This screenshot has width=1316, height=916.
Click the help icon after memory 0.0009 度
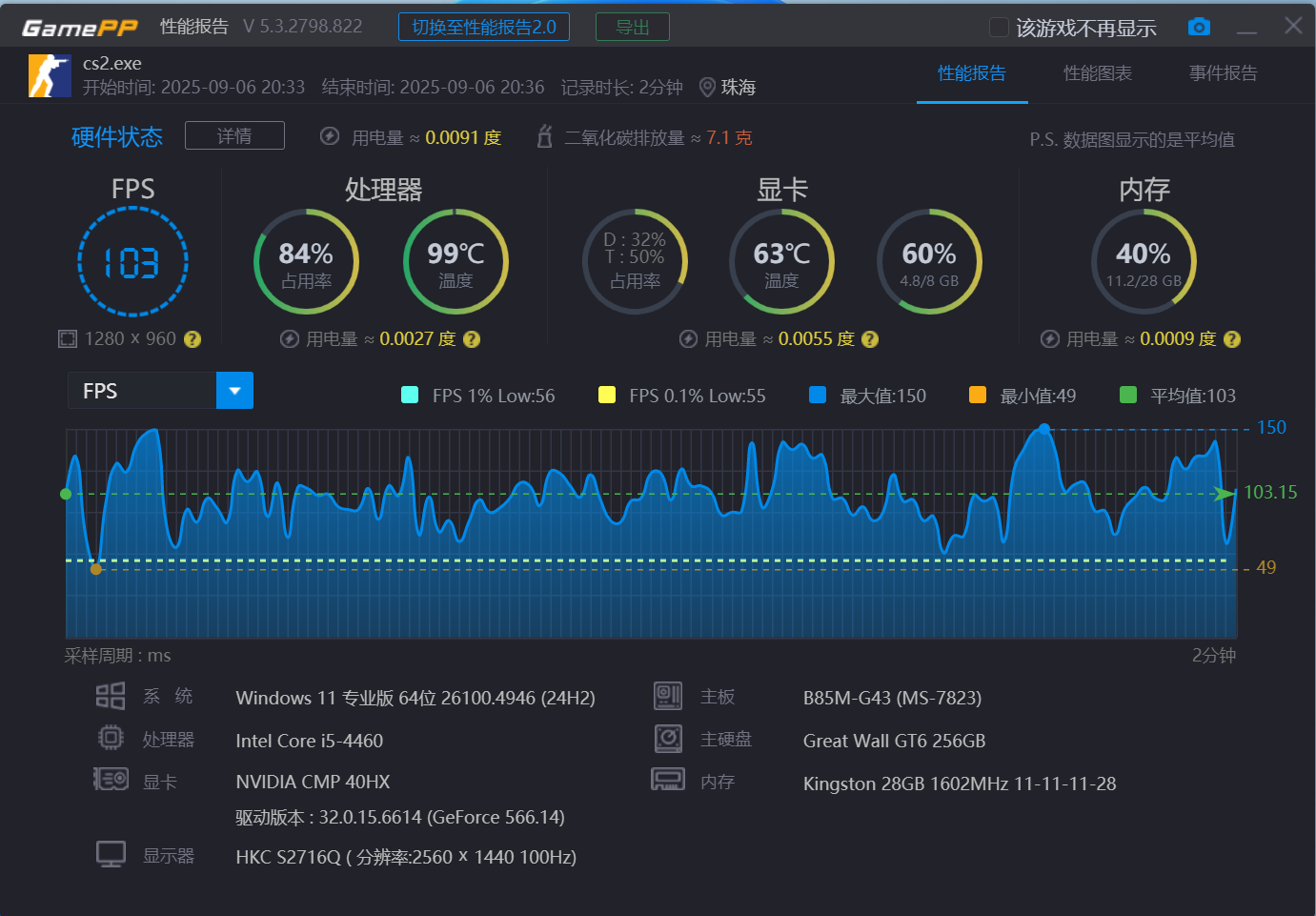tap(1232, 339)
